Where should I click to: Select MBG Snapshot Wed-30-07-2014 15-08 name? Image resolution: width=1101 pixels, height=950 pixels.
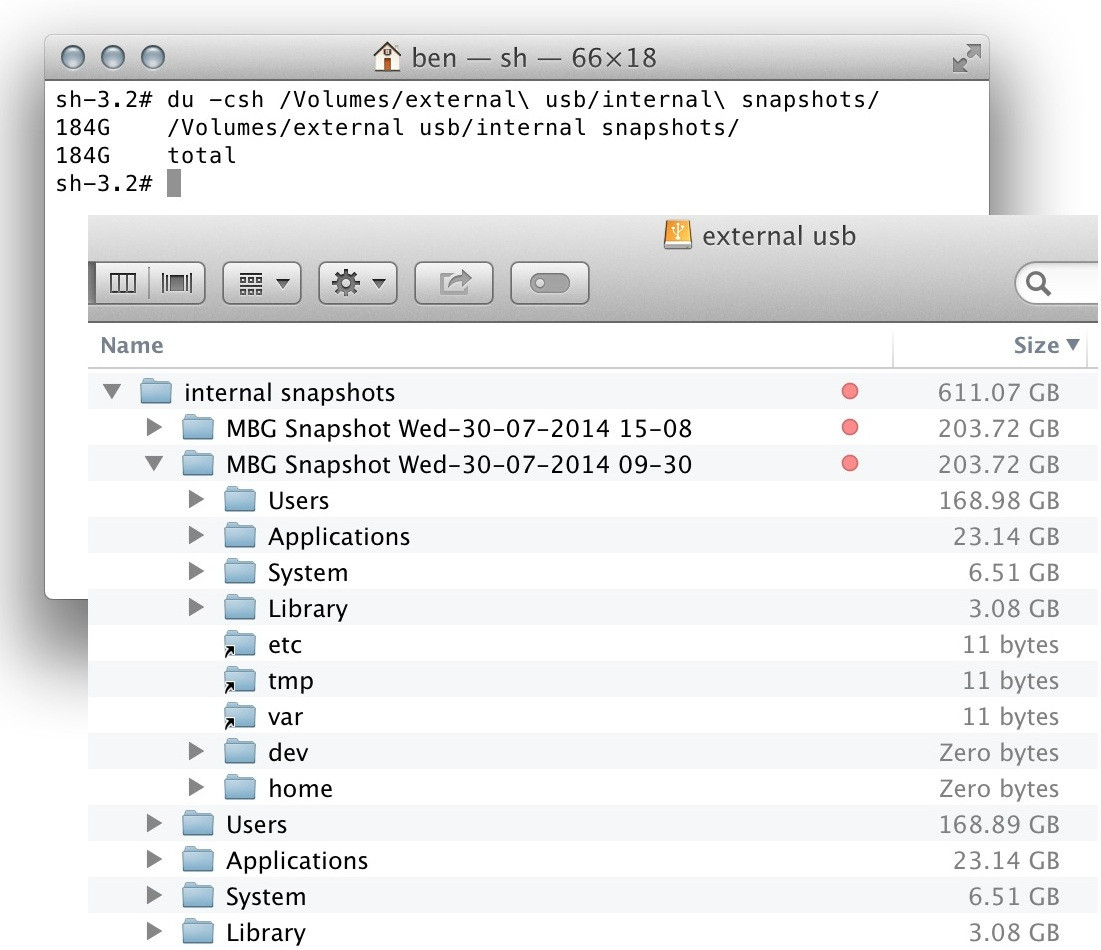tap(459, 428)
